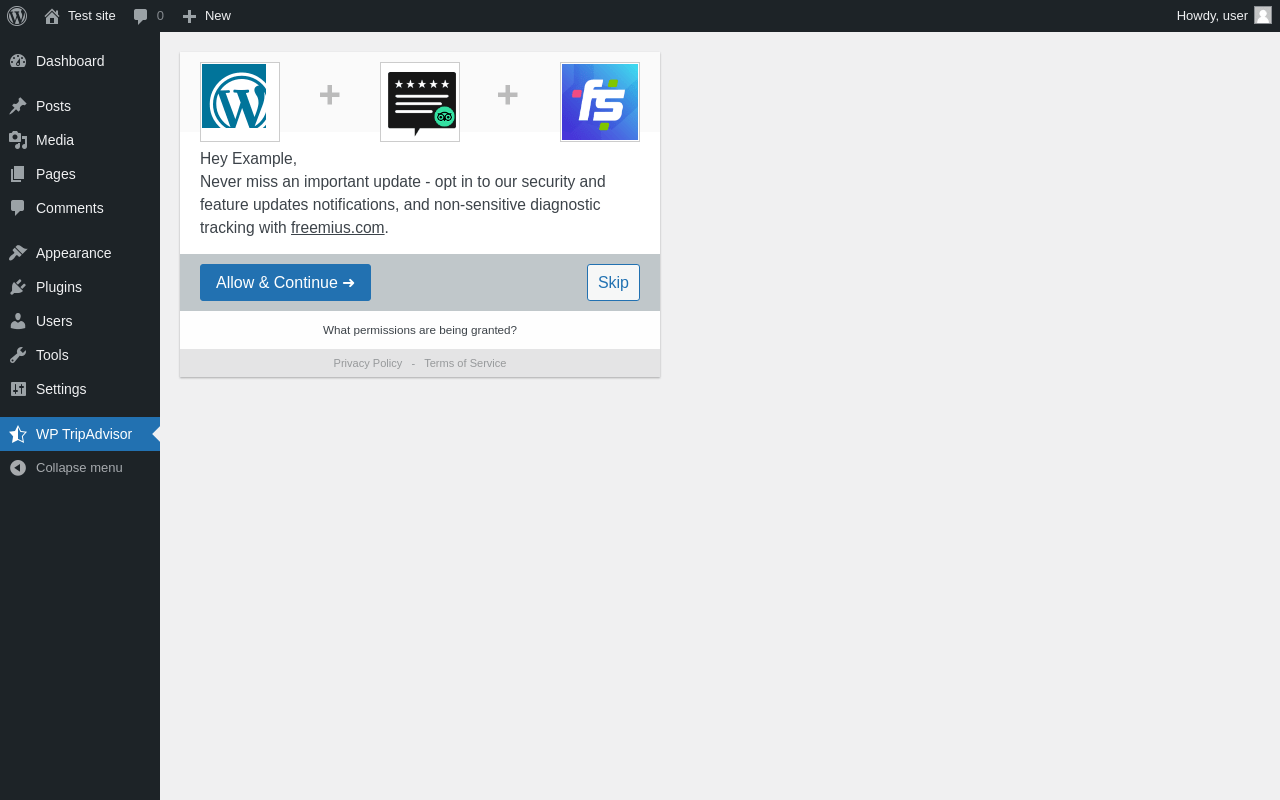Click the home icon beside Test site
1280x800 pixels.
point(52,16)
